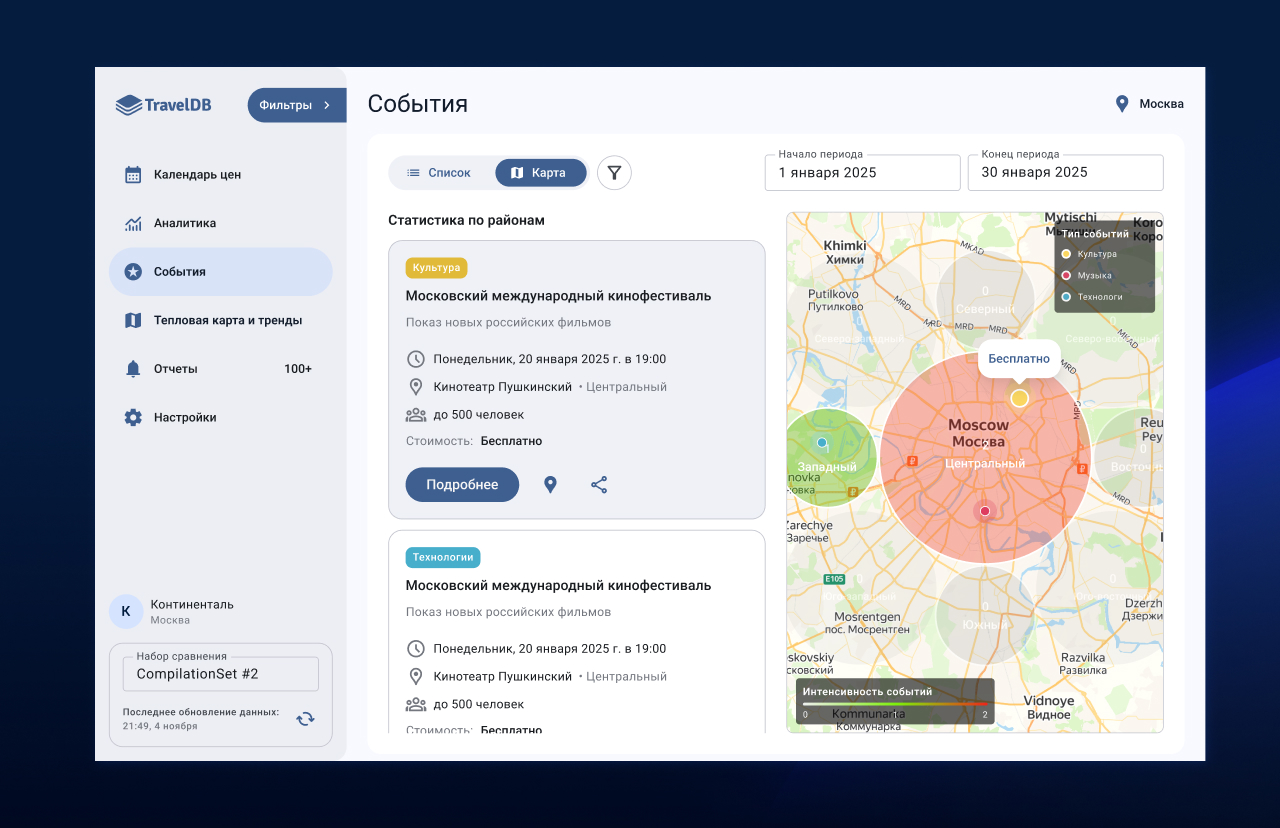This screenshot has height=828, width=1280.
Task: Click the yellow Культура marker on map
Action: point(1019,398)
